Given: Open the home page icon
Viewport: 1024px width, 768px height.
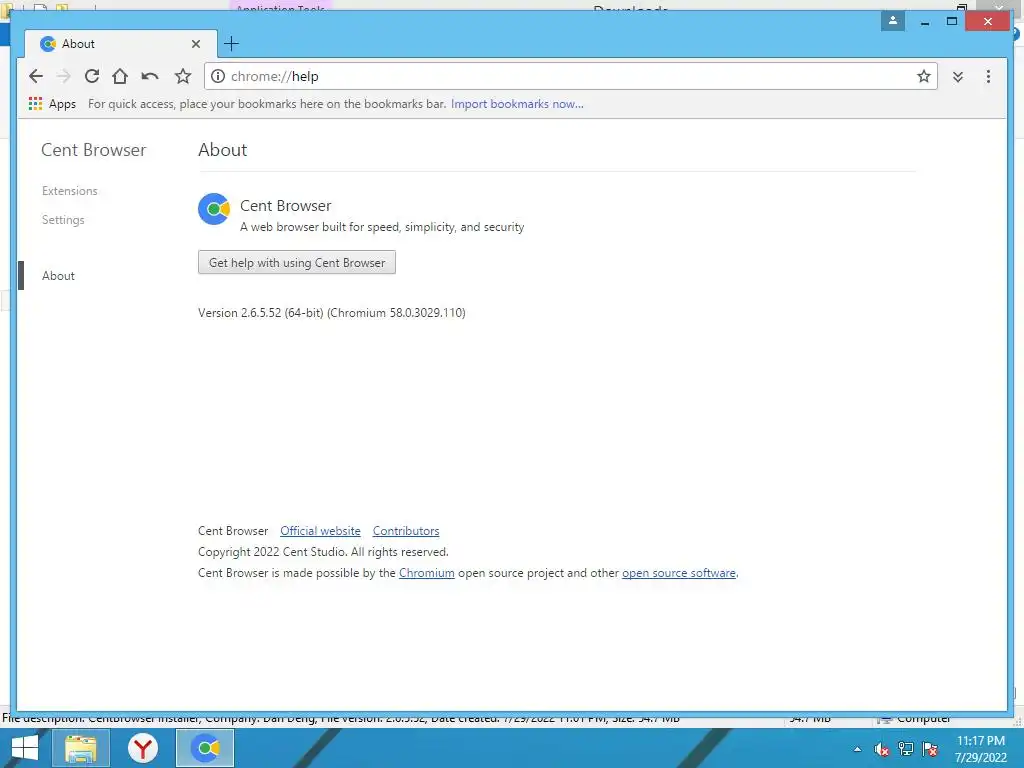Looking at the screenshot, I should (120, 76).
